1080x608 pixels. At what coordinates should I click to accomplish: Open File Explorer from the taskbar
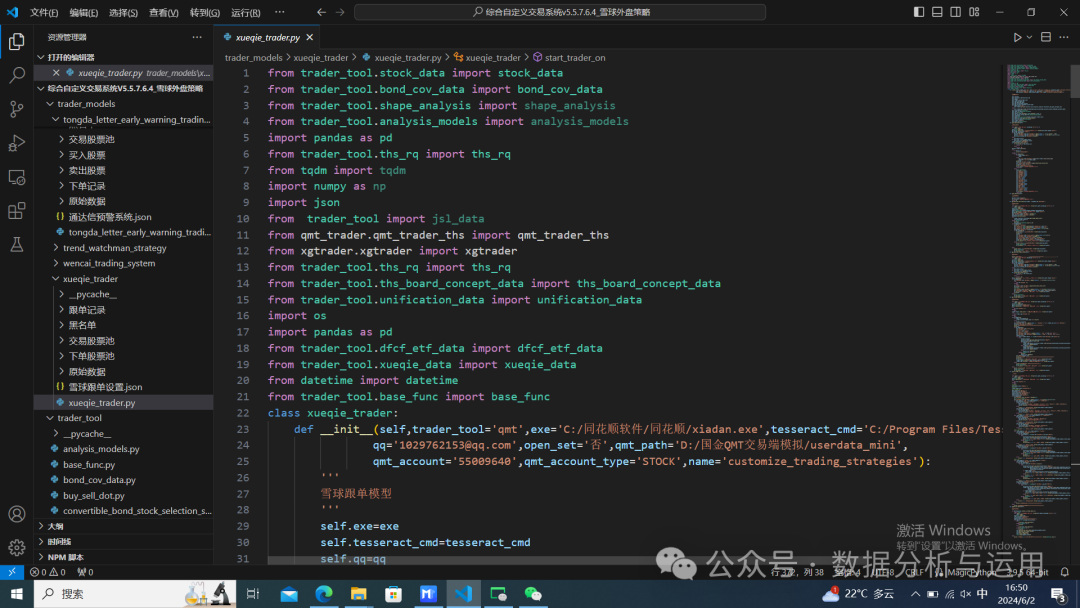pos(358,594)
